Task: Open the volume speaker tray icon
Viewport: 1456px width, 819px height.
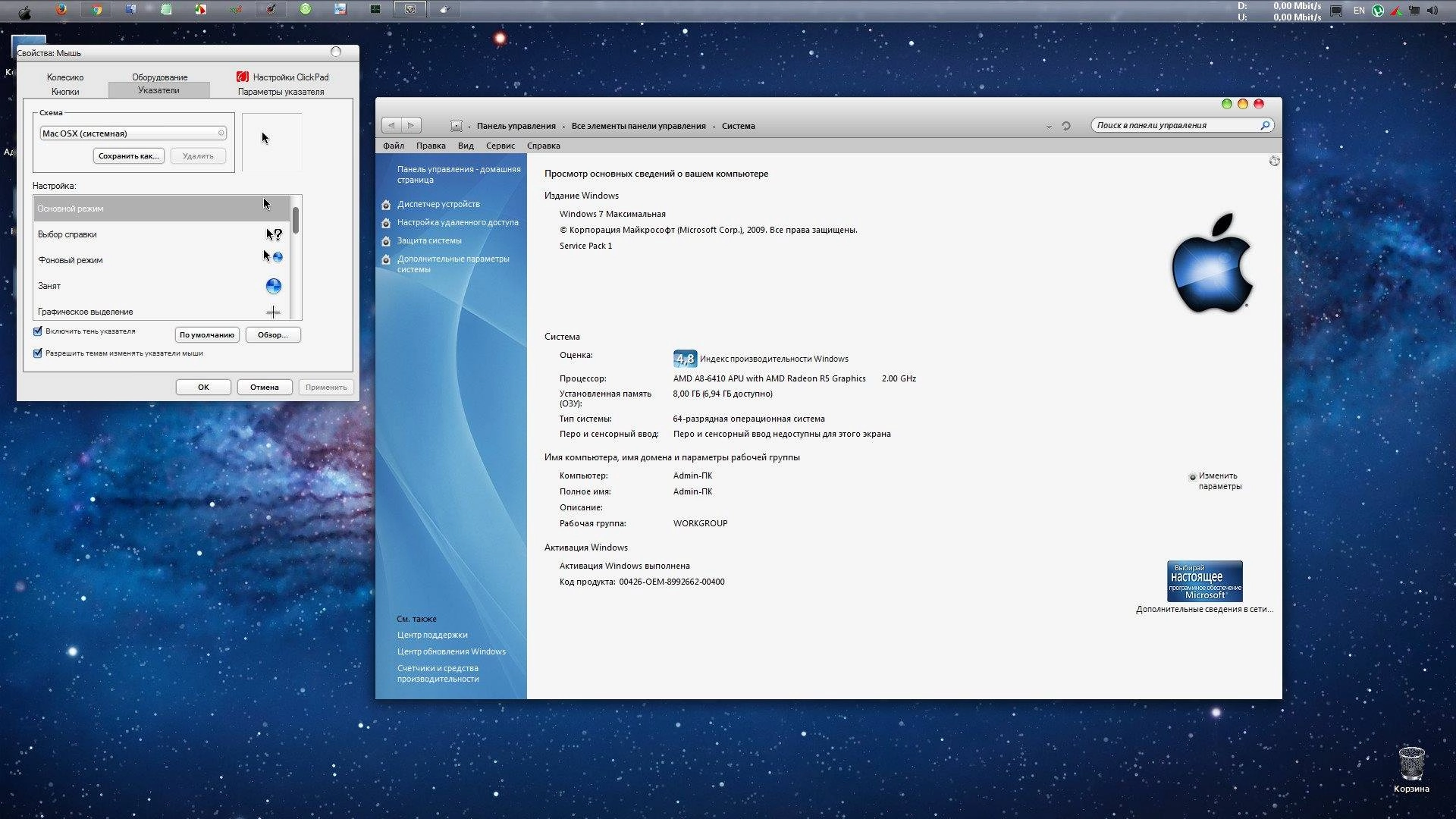Action: click(1432, 11)
